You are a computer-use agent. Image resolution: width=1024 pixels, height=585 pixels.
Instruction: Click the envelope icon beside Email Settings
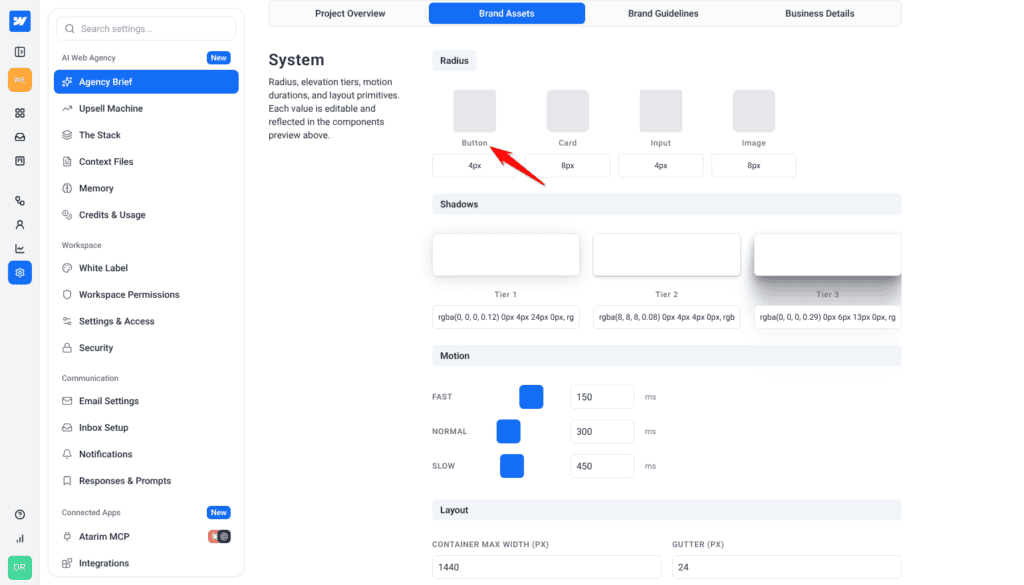67,401
